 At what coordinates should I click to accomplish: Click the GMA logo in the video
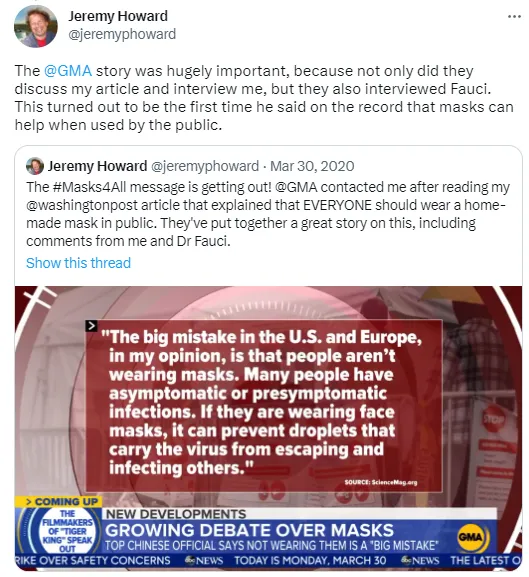pos(472,537)
